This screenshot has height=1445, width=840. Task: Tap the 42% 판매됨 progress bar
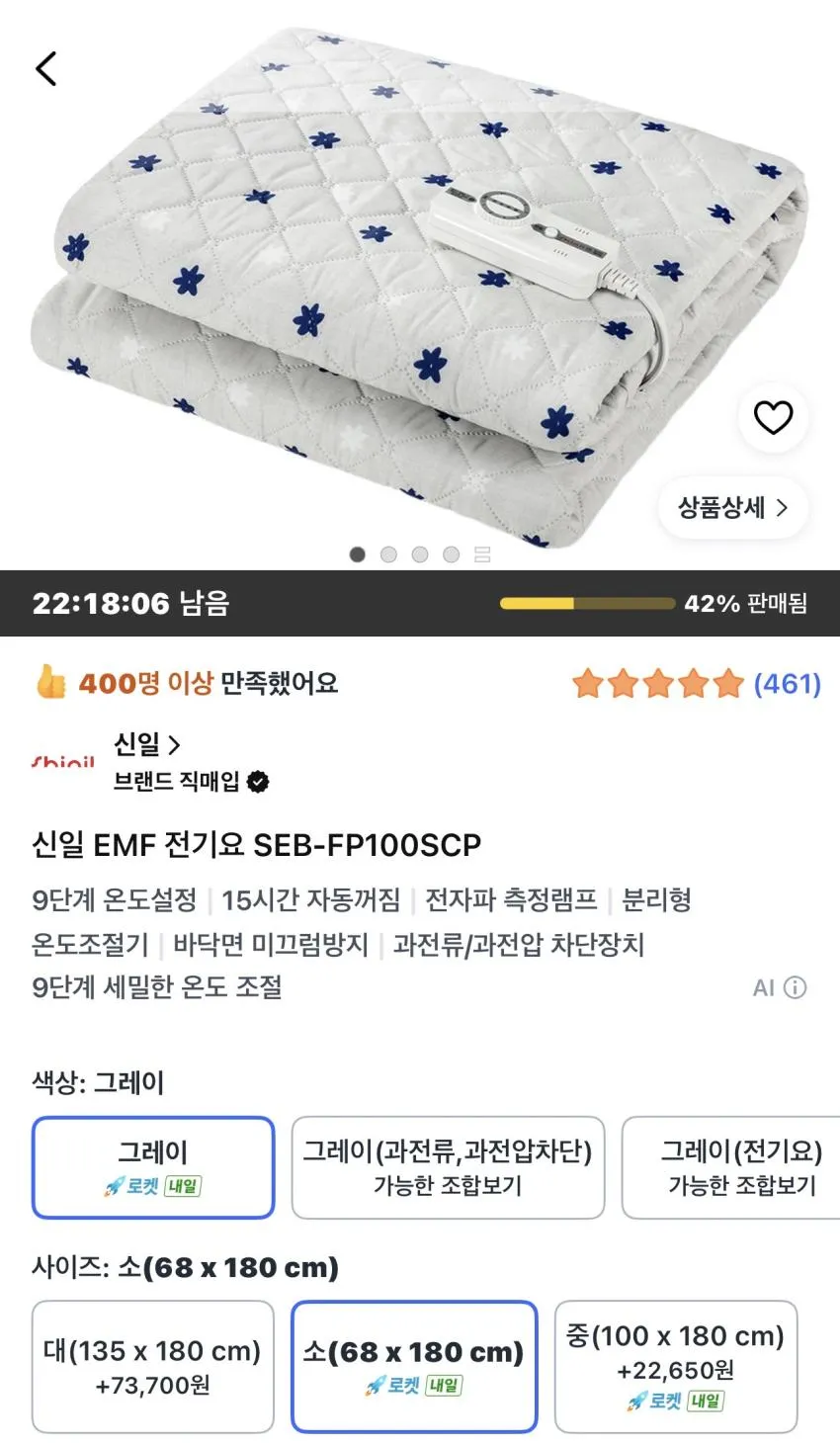pos(587,603)
